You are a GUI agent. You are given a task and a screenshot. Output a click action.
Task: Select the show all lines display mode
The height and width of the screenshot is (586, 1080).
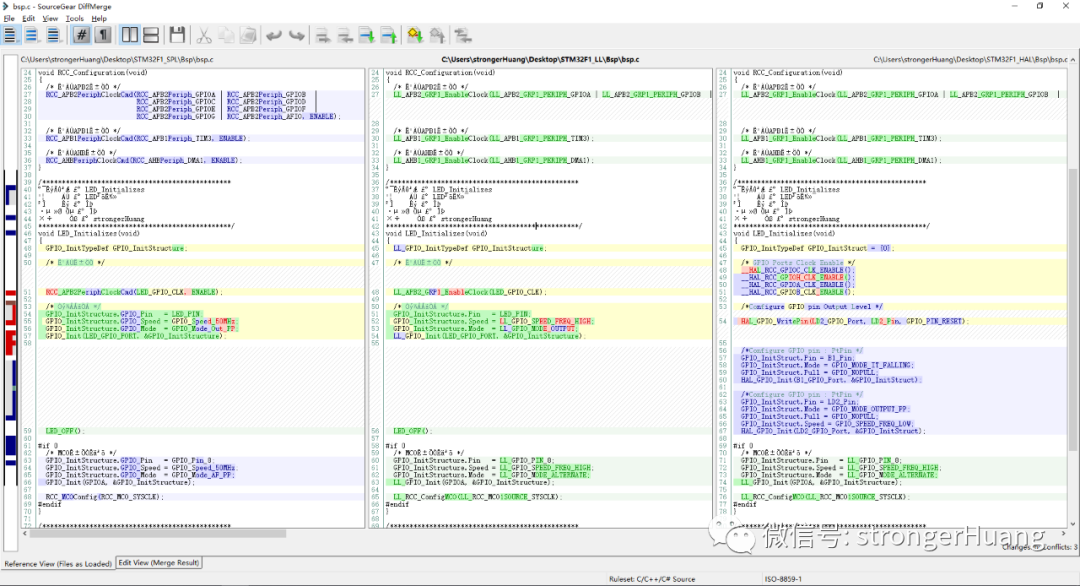(10, 35)
